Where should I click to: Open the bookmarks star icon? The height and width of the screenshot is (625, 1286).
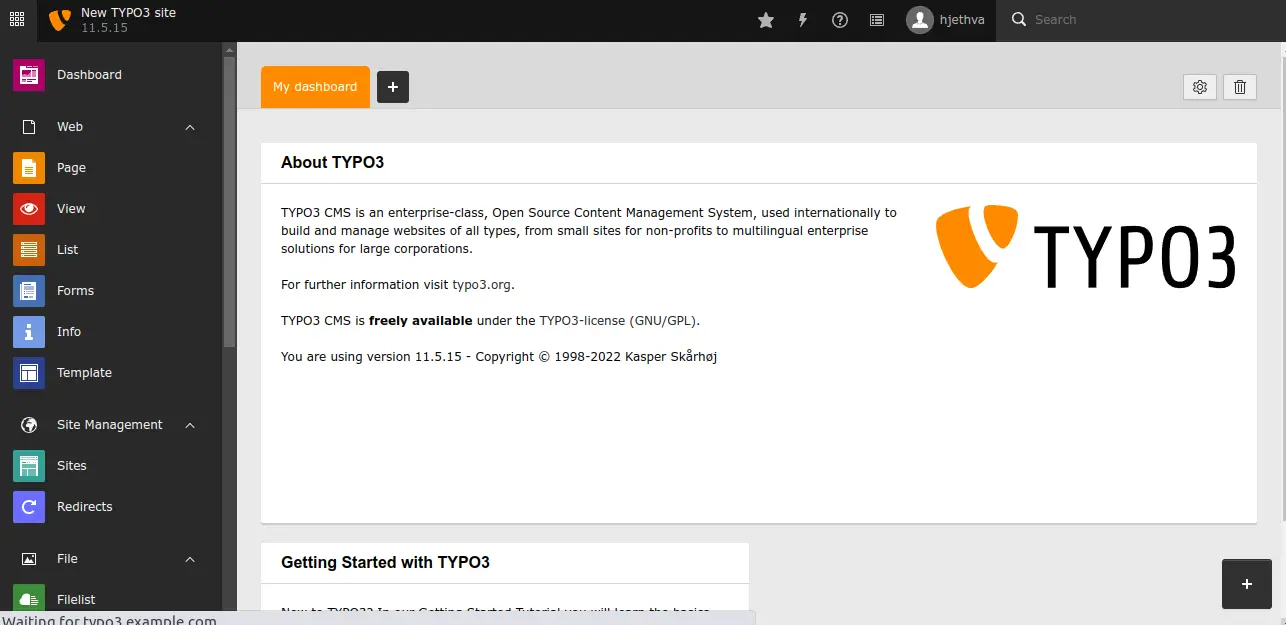click(766, 20)
